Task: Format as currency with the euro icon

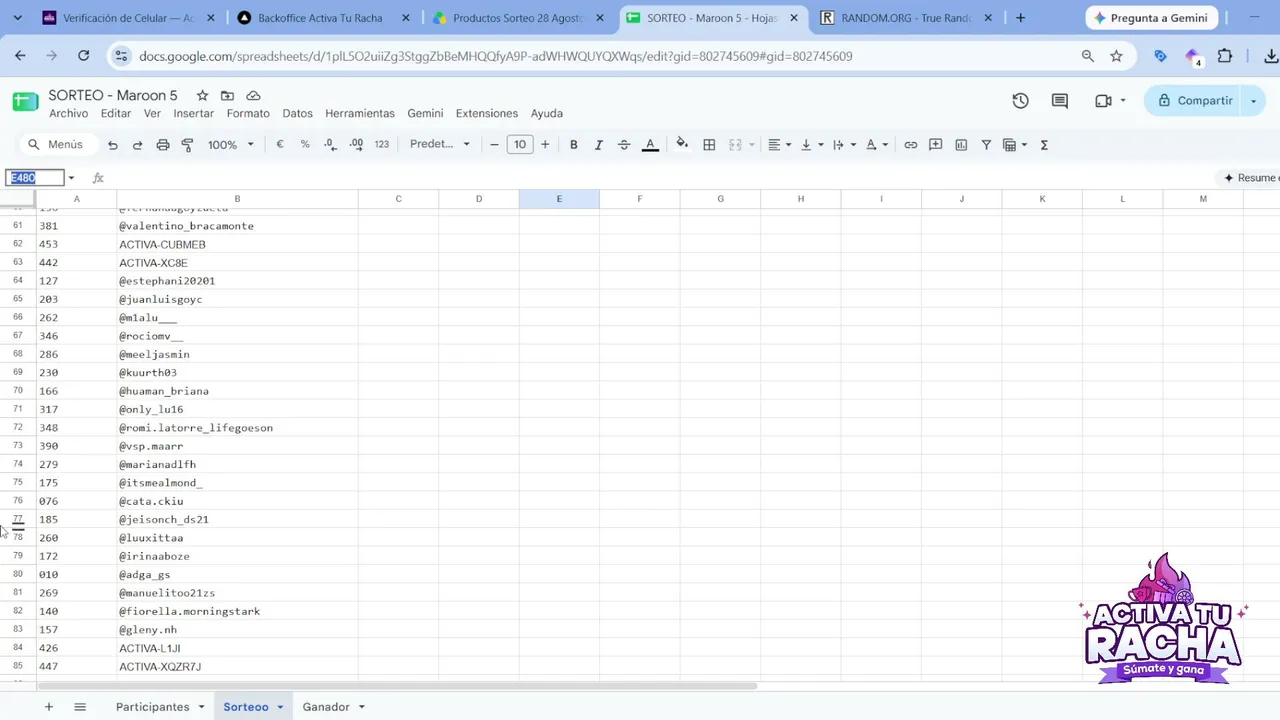Action: (x=280, y=145)
